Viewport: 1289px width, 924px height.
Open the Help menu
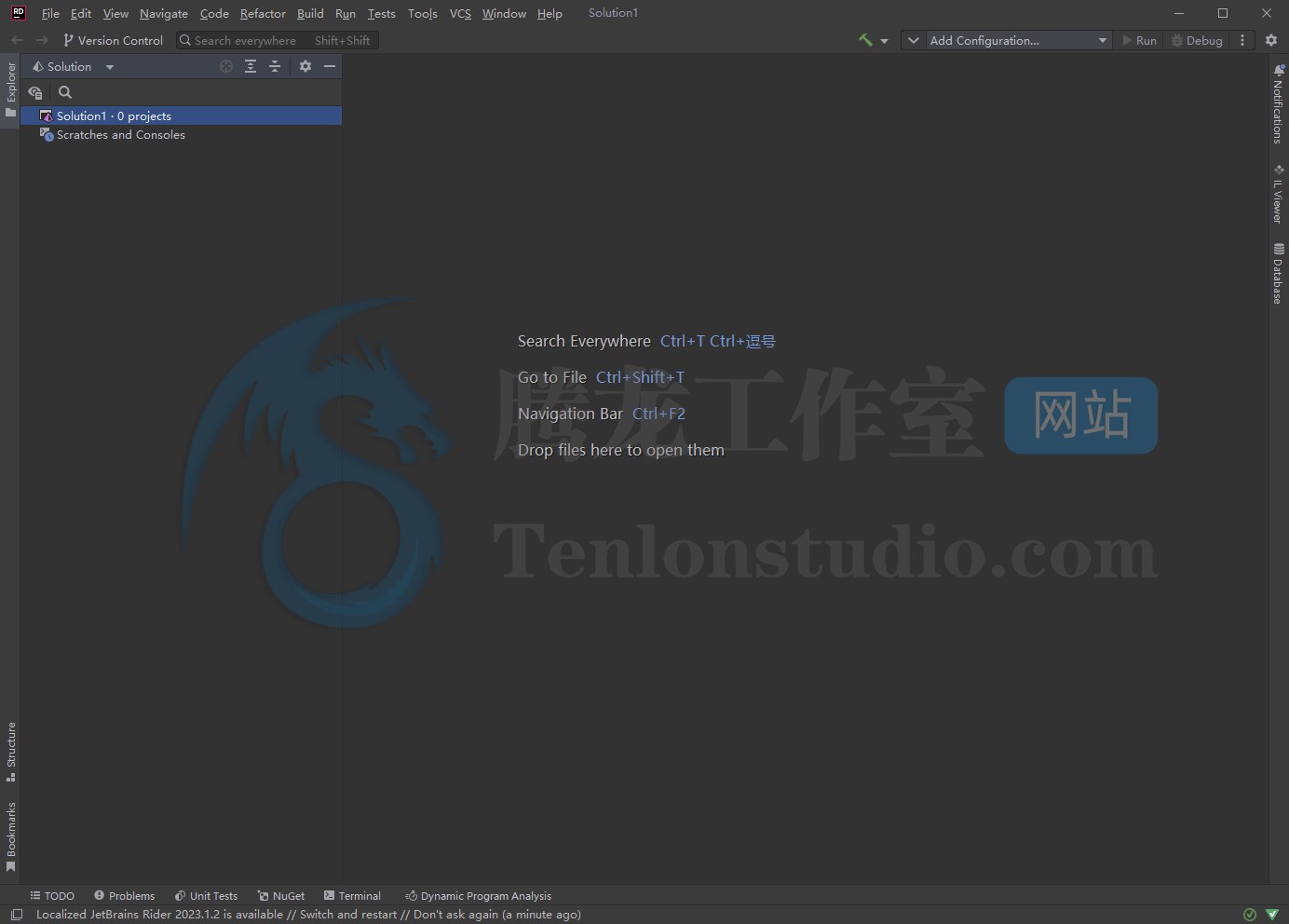[550, 14]
